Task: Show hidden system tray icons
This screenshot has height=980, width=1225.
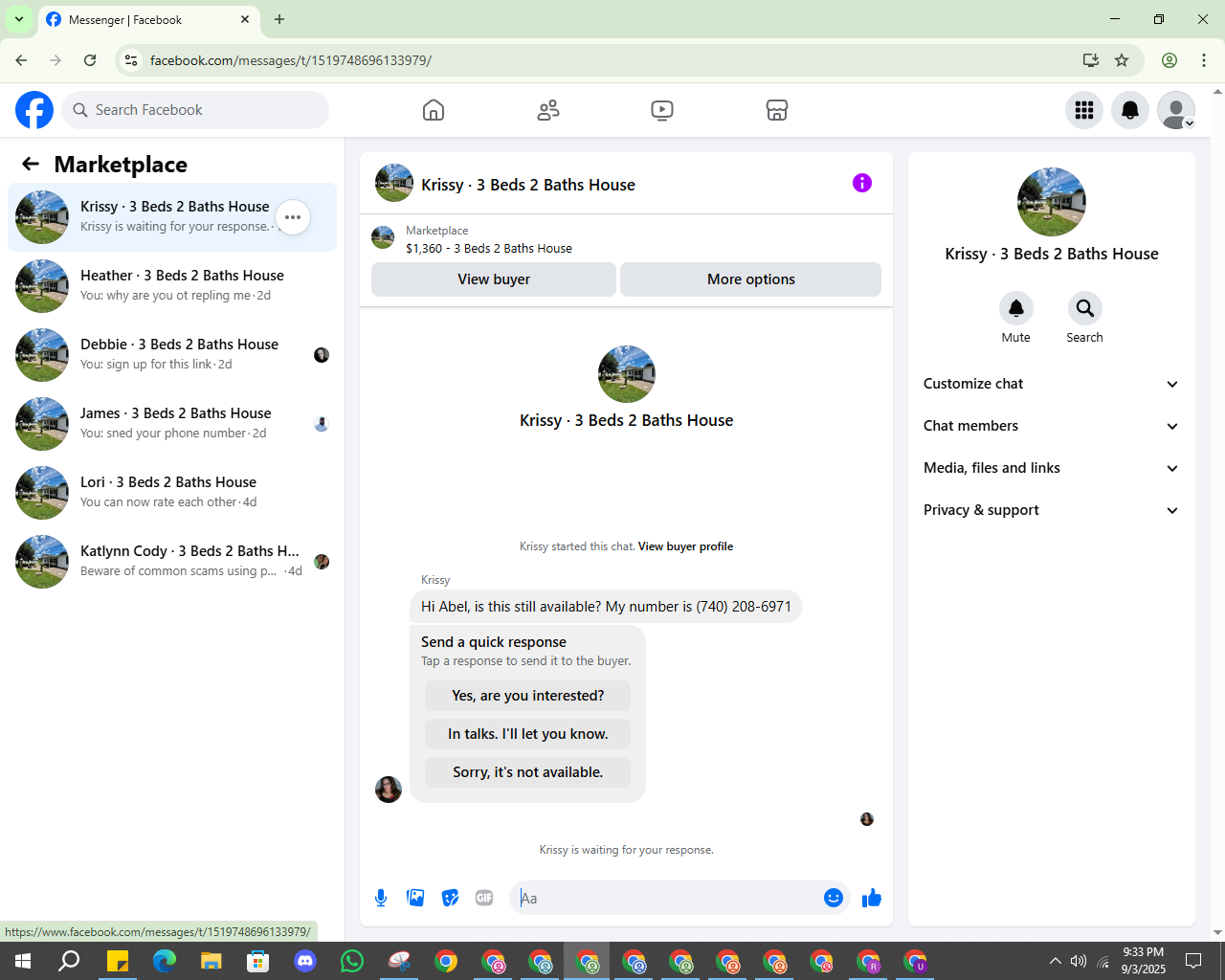Action: click(x=1055, y=961)
